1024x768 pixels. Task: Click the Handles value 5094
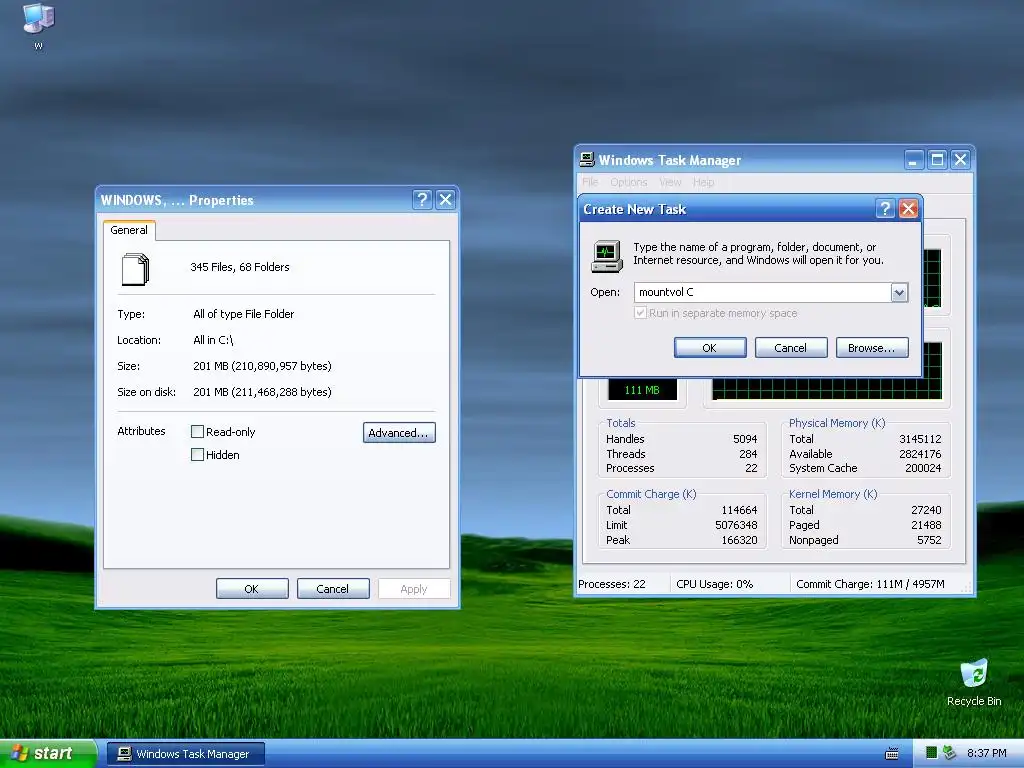click(745, 439)
